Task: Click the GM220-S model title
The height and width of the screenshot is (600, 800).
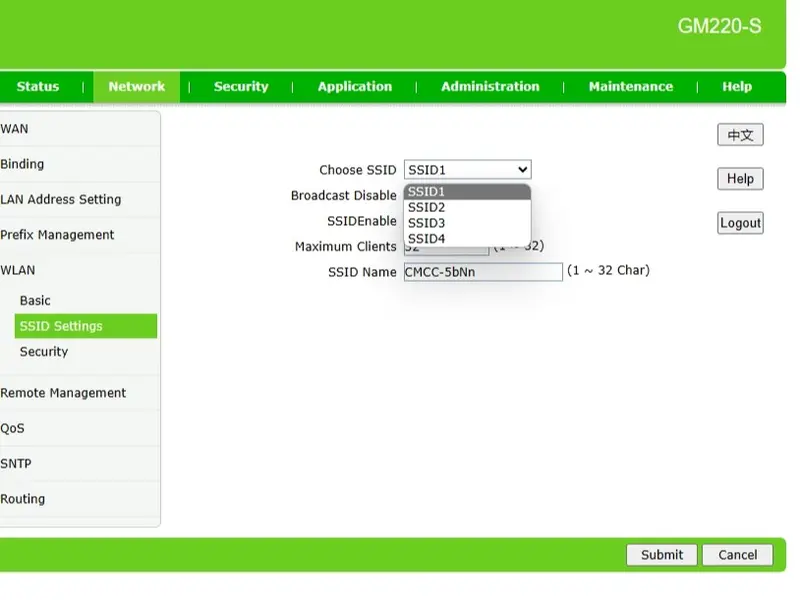Action: tap(719, 26)
